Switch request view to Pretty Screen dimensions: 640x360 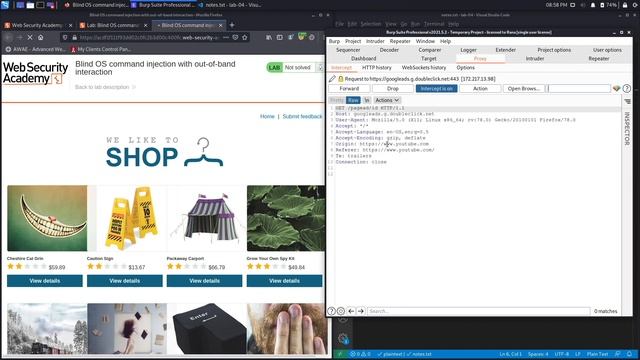[337, 100]
